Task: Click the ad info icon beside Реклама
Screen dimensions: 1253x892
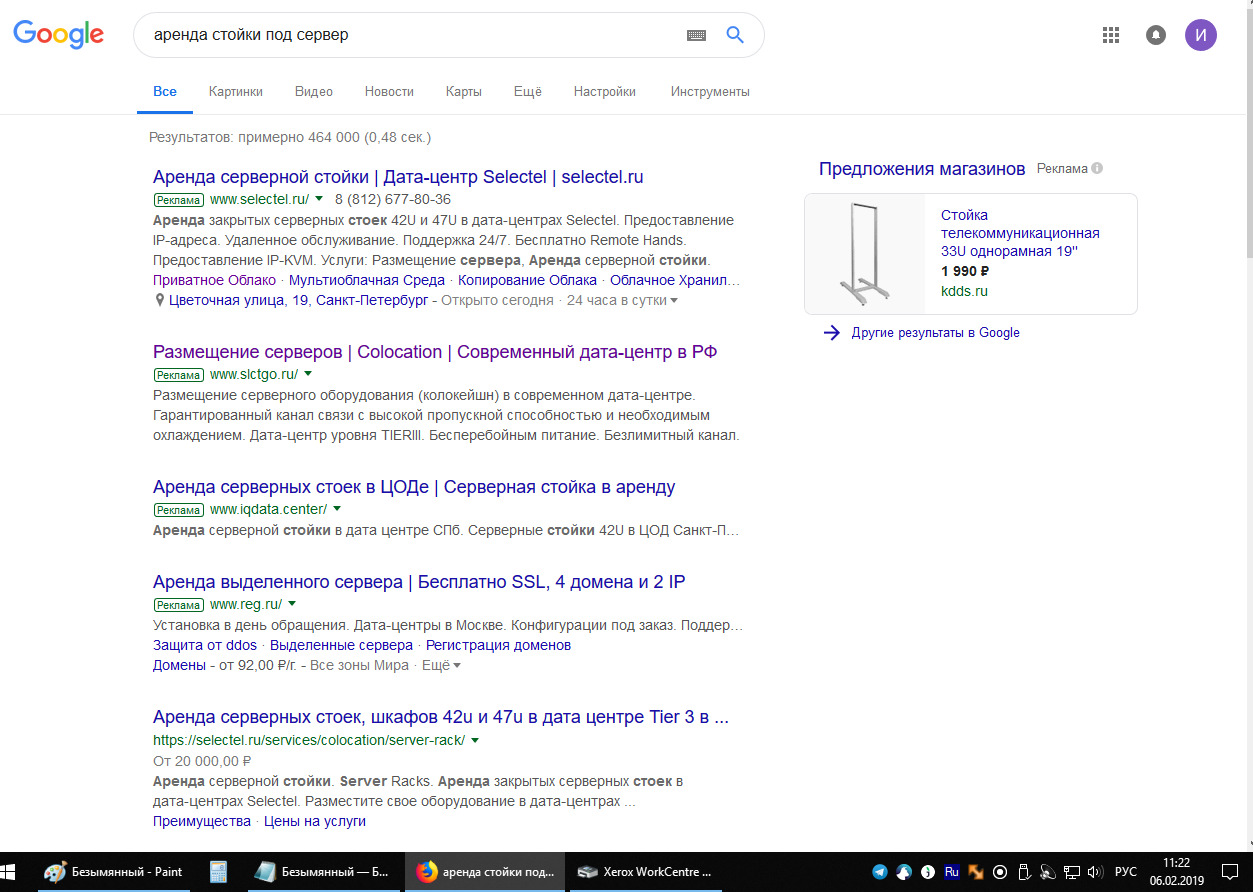Action: (1097, 169)
